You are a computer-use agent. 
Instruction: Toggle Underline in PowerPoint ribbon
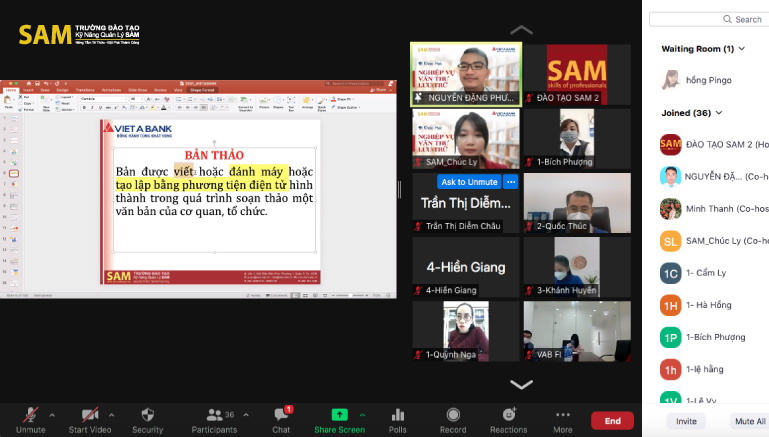coord(100,107)
